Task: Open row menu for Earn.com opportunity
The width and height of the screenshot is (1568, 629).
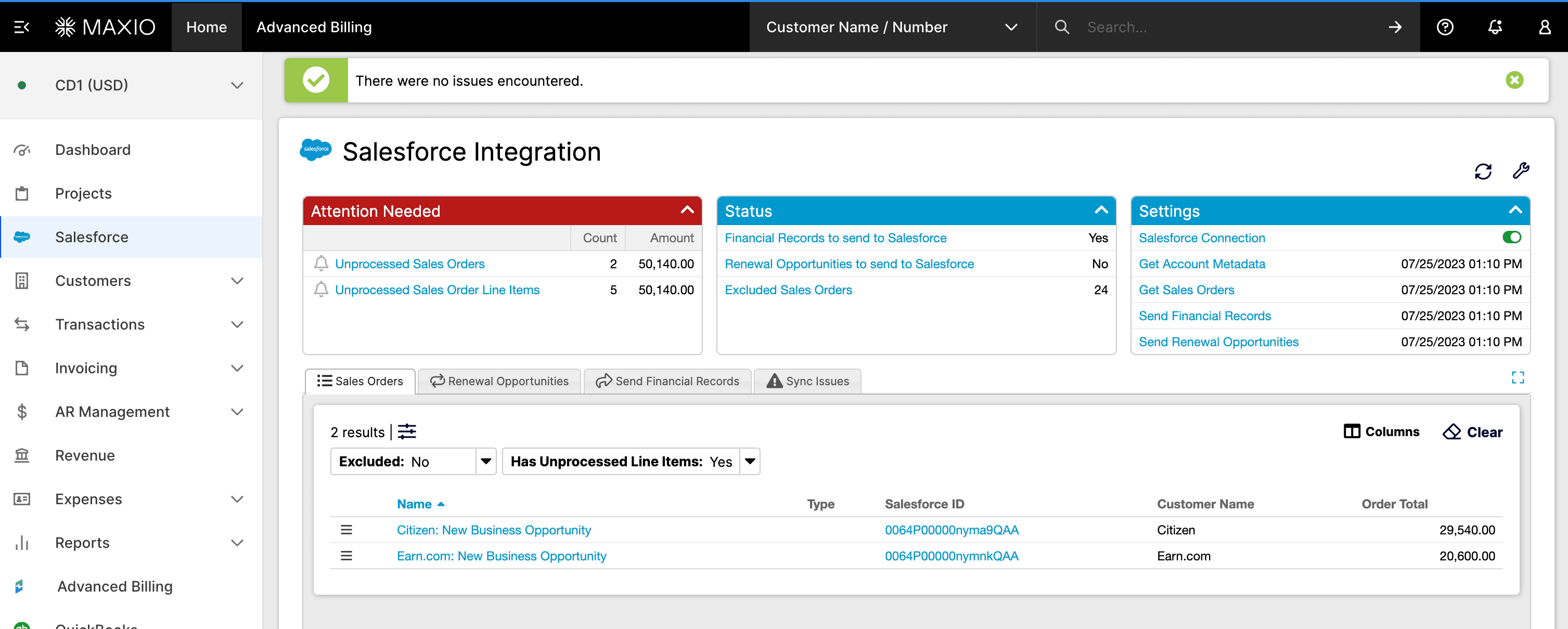Action: (x=346, y=556)
